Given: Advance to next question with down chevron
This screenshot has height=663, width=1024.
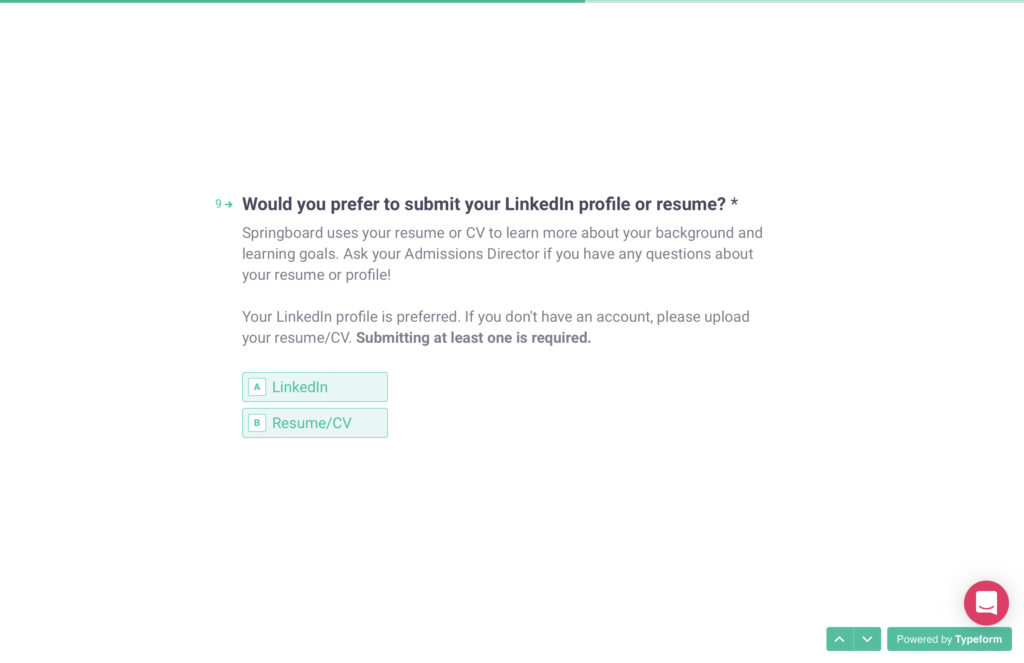Looking at the screenshot, I should tap(867, 639).
